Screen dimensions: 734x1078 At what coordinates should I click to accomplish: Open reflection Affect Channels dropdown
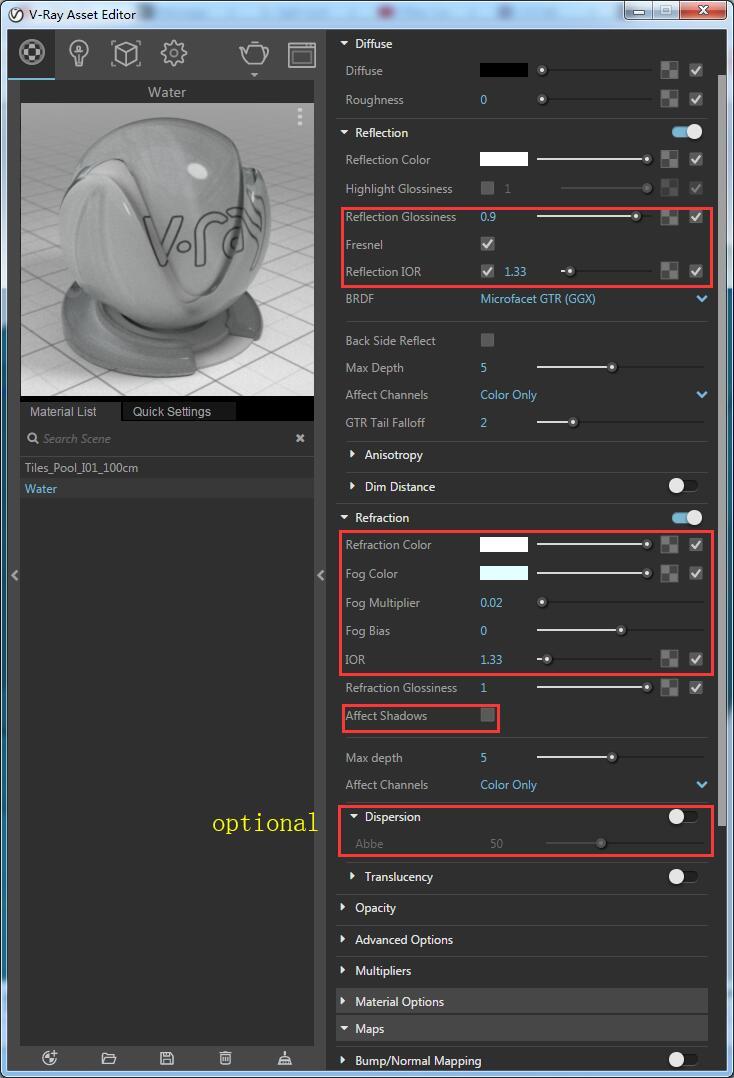pos(594,395)
